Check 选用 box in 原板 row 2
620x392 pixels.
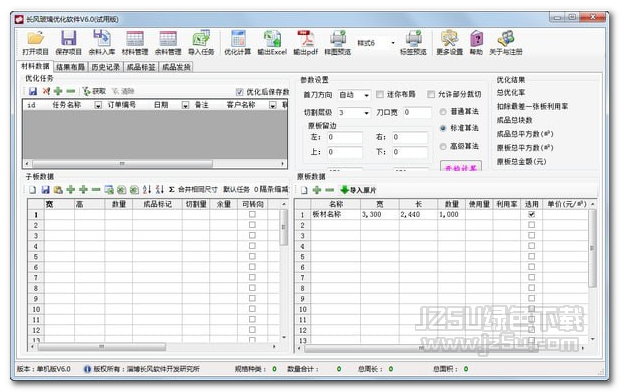(531, 225)
